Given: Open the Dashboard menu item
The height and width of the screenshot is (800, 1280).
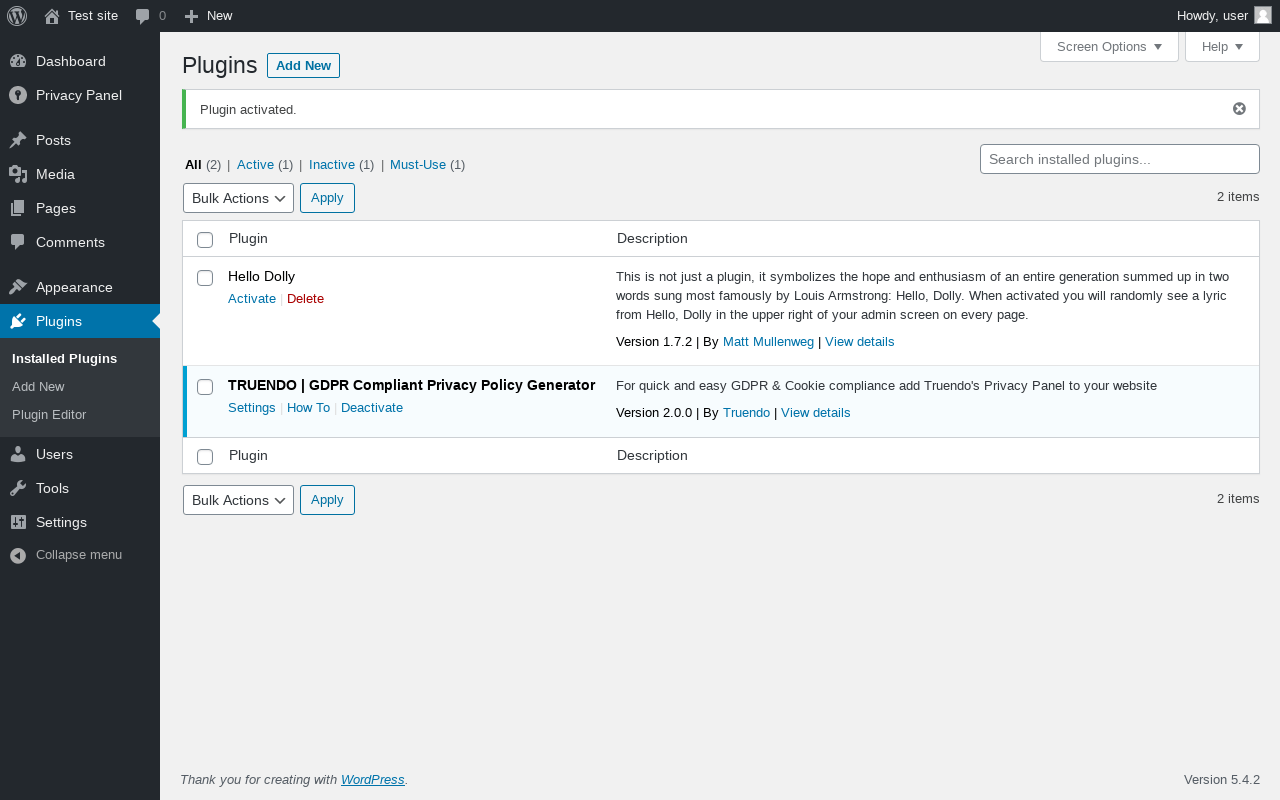Looking at the screenshot, I should coord(80,61).
